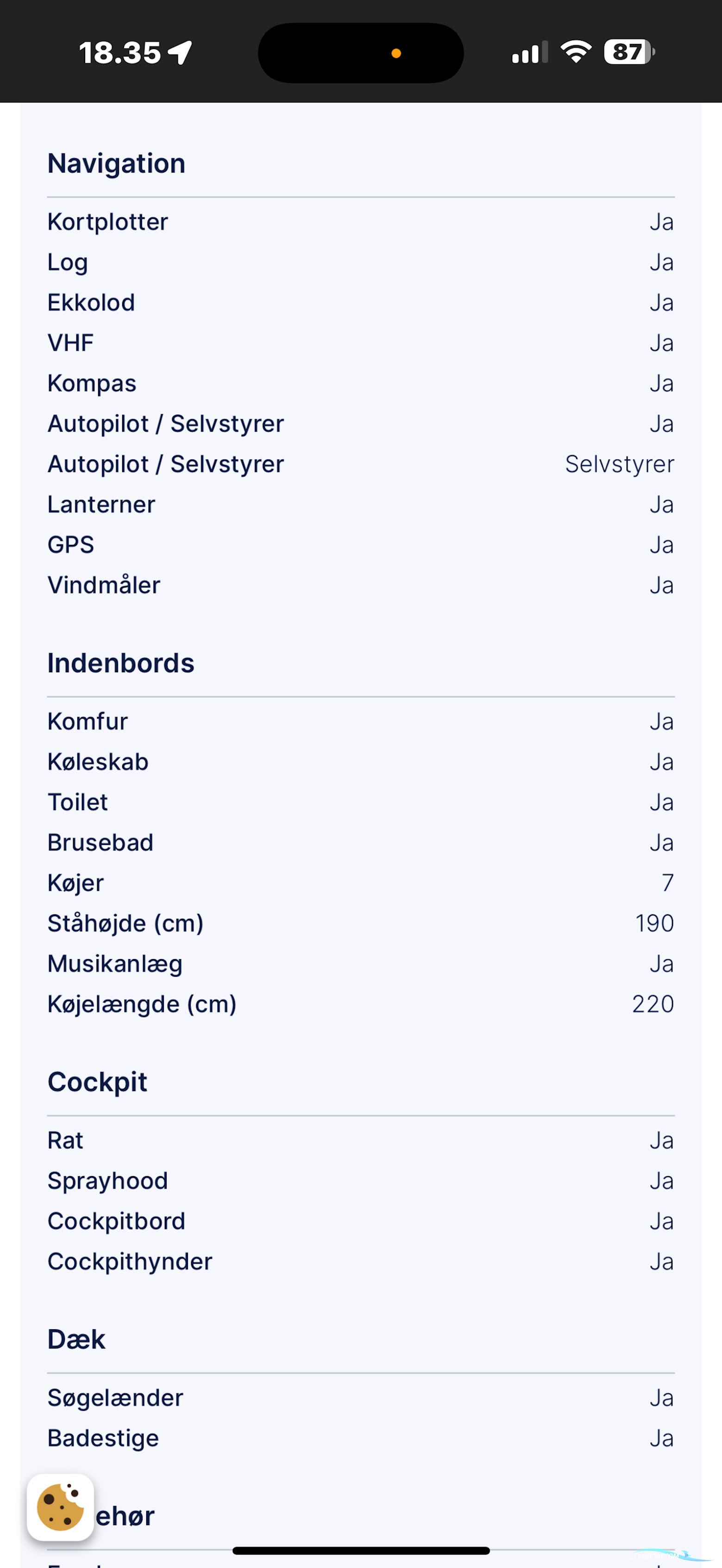Screen dimensions: 722x1568
Task: Select the Indenbords section heading
Action: click(x=120, y=663)
